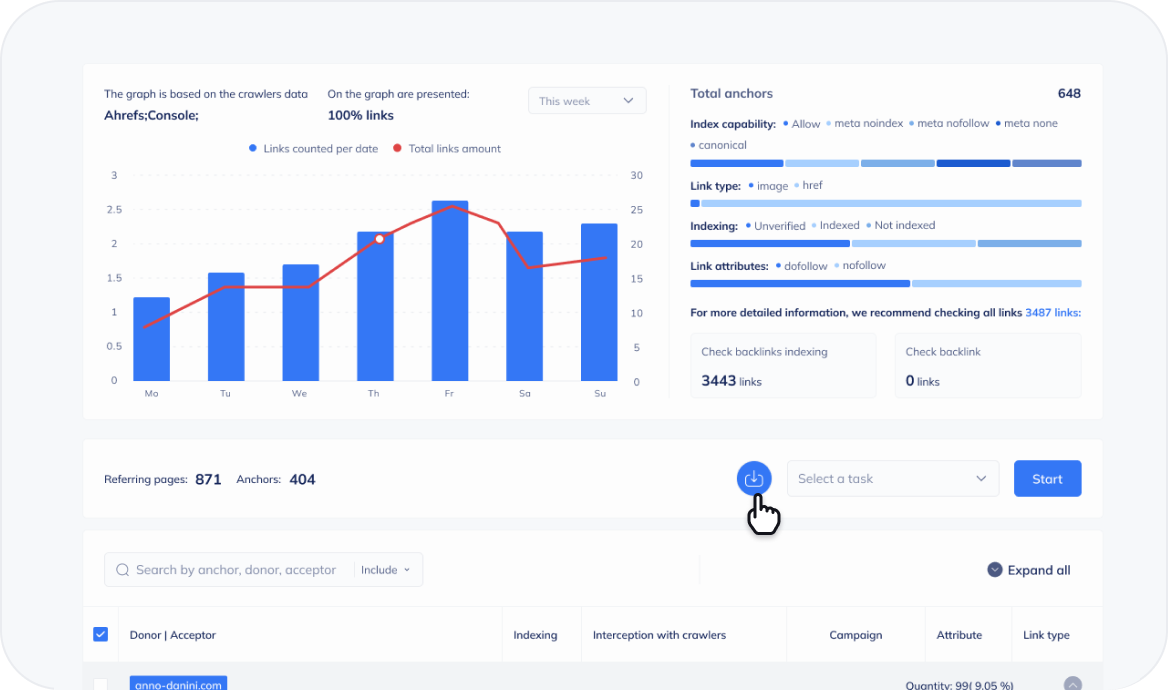Toggle Links counted per date legend
Image resolution: width=1168 pixels, height=690 pixels.
(x=314, y=148)
